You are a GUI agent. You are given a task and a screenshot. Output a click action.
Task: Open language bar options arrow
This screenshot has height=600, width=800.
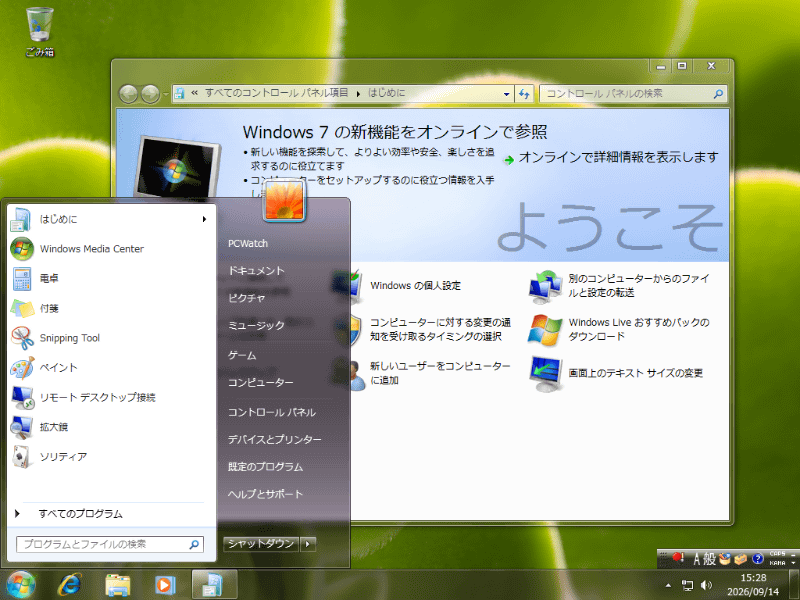793,563
